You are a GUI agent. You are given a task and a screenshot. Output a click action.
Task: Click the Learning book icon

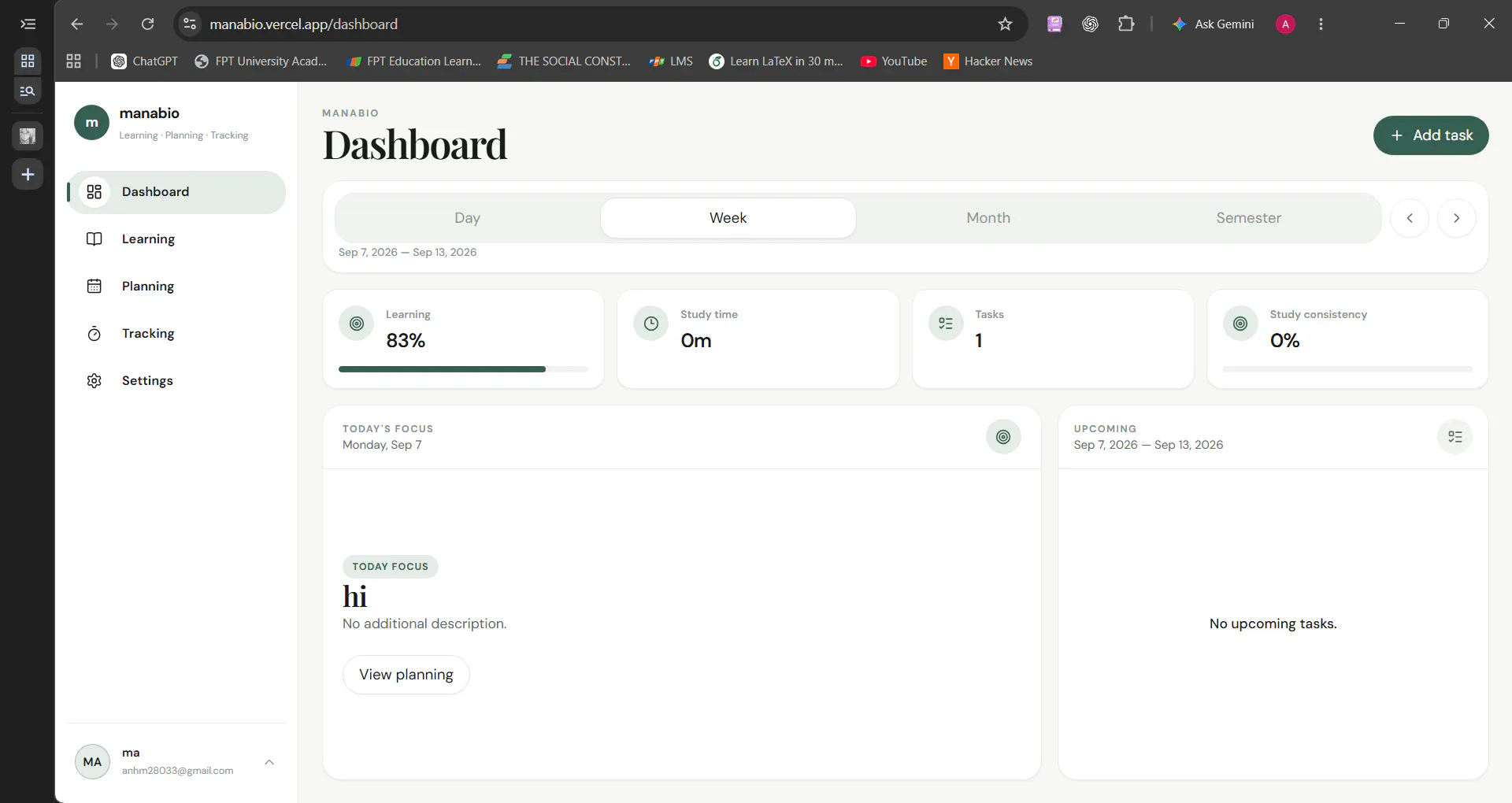tap(94, 239)
